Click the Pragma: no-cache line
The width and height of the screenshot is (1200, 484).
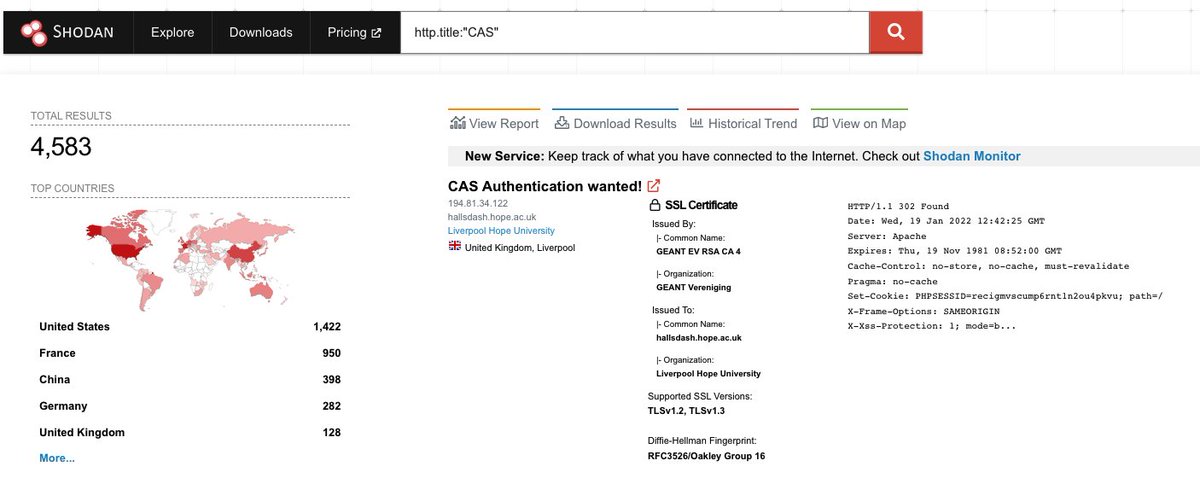pos(891,281)
